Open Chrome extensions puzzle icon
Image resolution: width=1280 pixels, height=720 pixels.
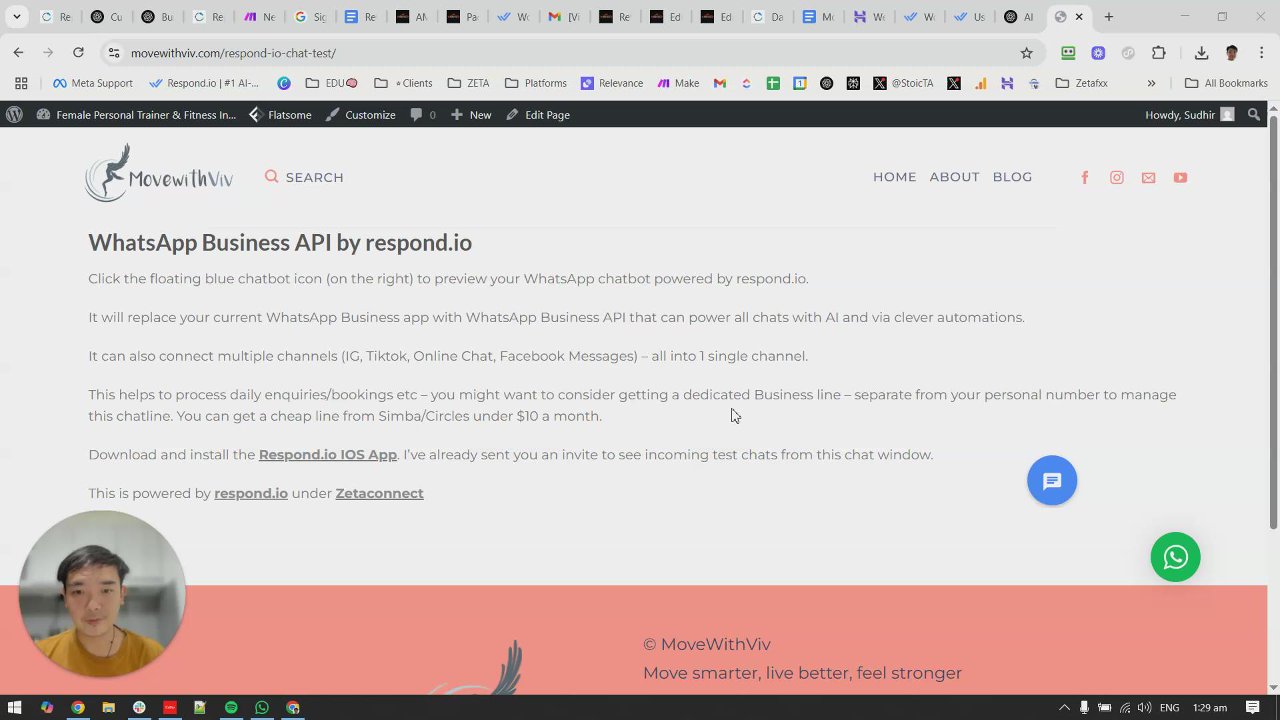point(1159,53)
